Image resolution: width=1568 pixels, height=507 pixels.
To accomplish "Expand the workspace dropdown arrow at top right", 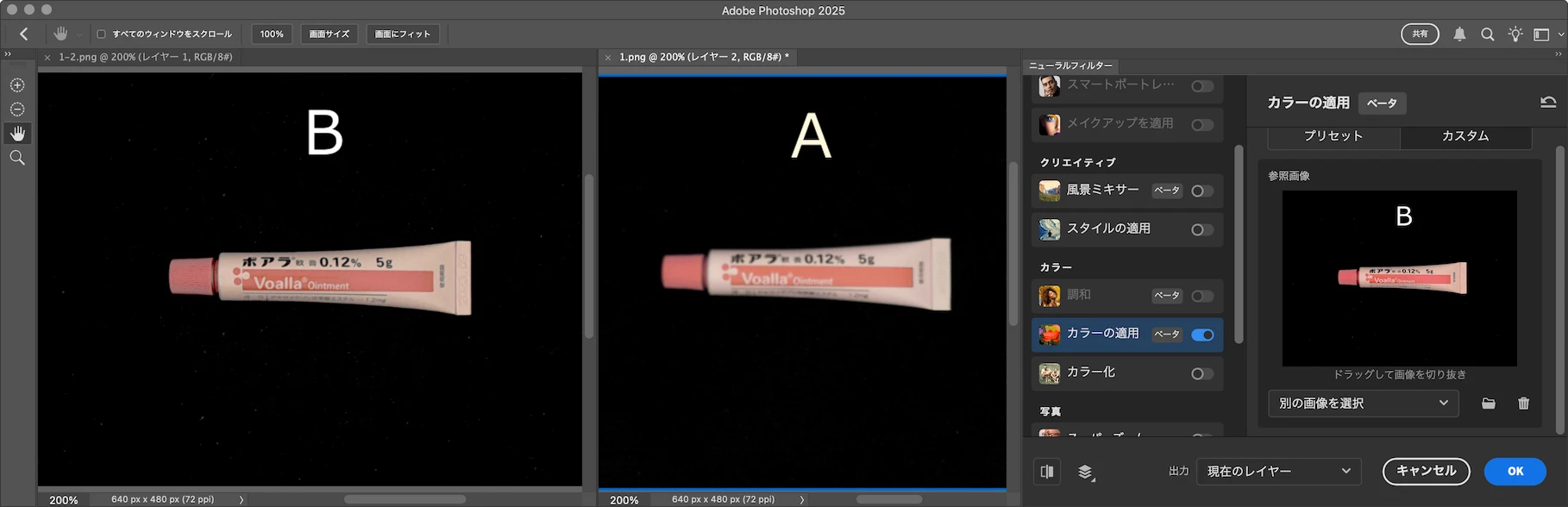I will click(1561, 34).
